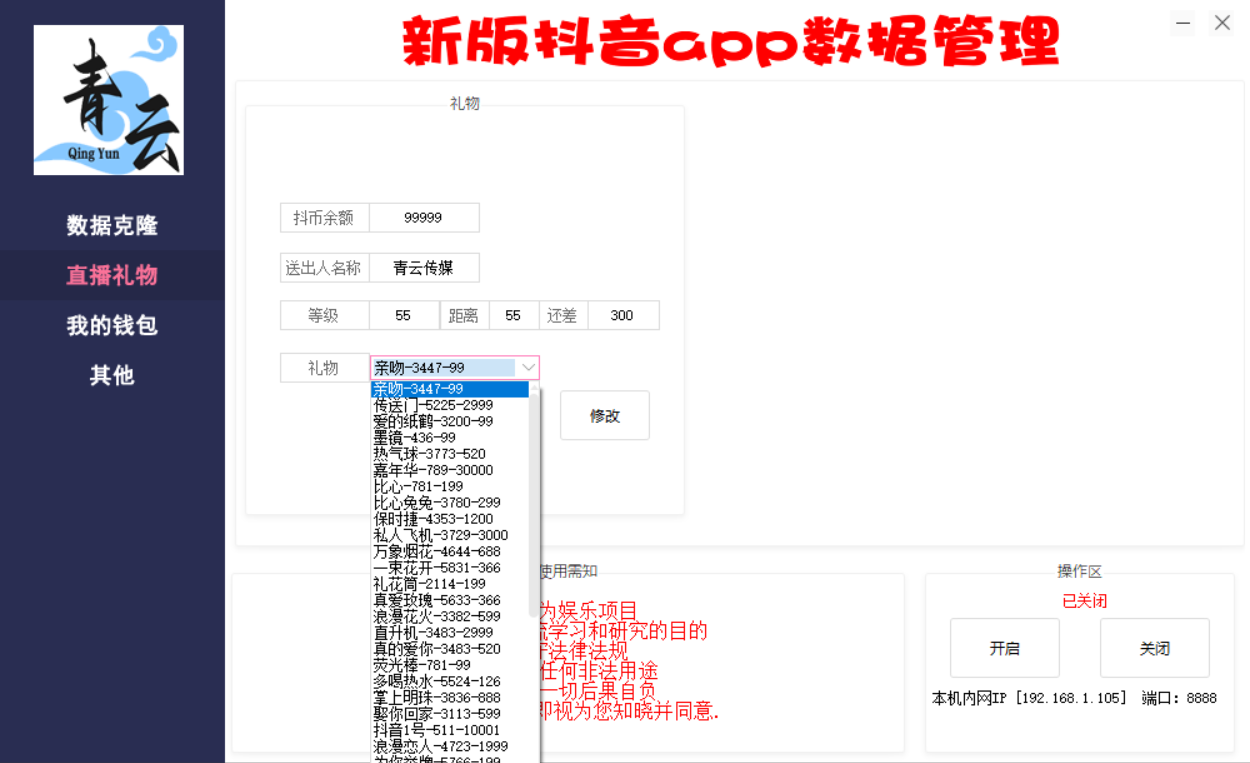Pick 一束花开-5831-366 gift option
Screen dimensions: 1250x763
pyautogui.click(x=449, y=567)
